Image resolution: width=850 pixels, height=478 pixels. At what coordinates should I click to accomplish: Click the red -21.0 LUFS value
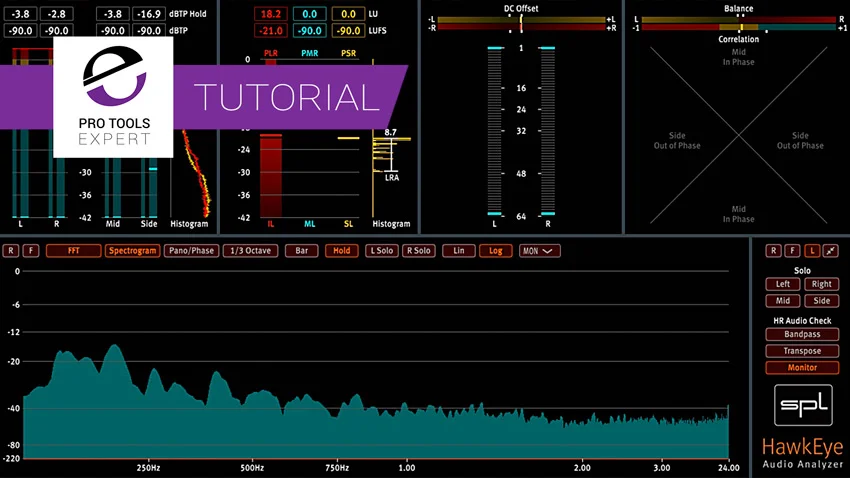tap(271, 31)
